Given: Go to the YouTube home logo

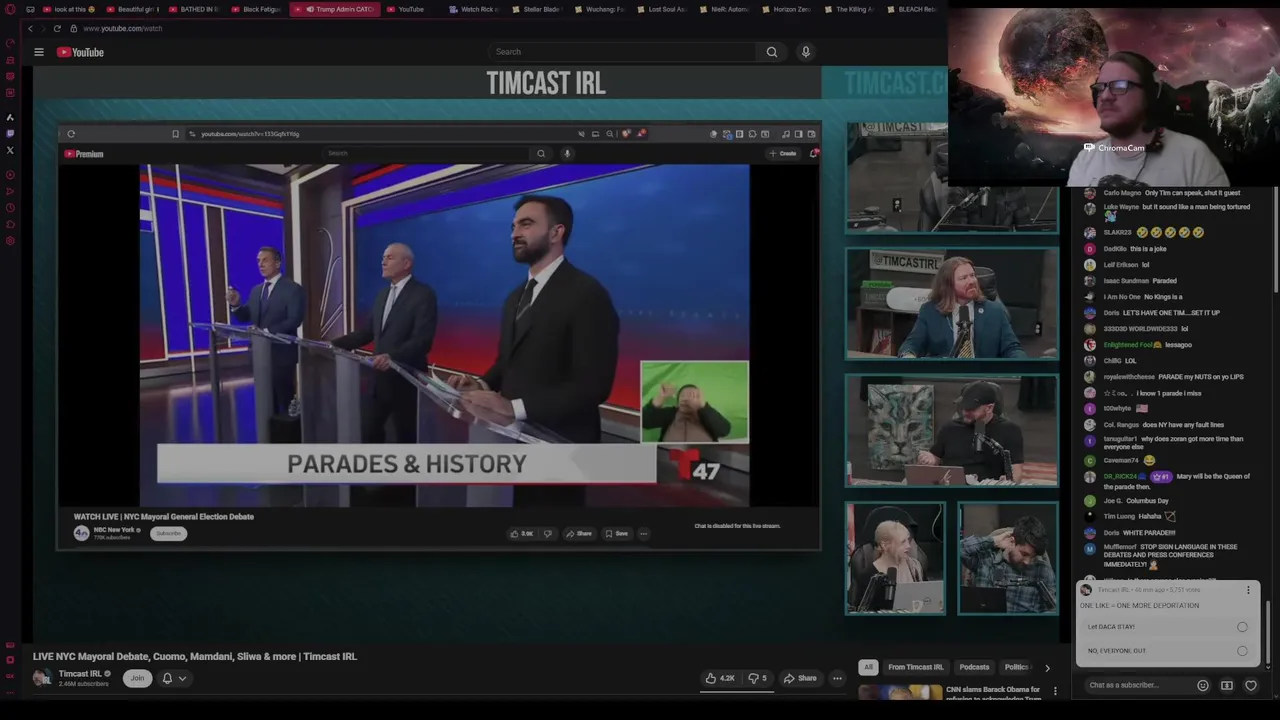Looking at the screenshot, I should coord(80,52).
